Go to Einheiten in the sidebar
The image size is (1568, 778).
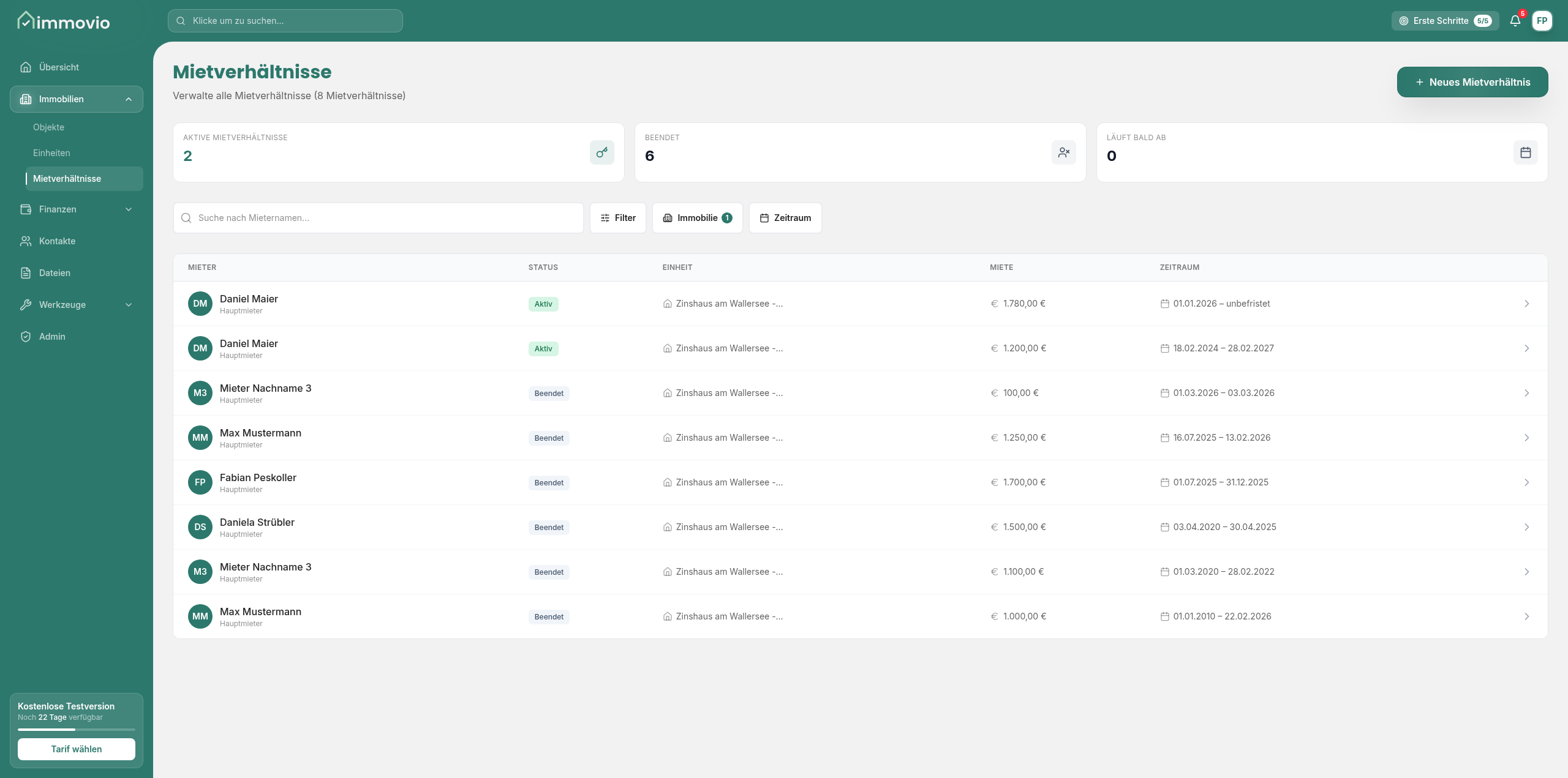pyautogui.click(x=51, y=153)
